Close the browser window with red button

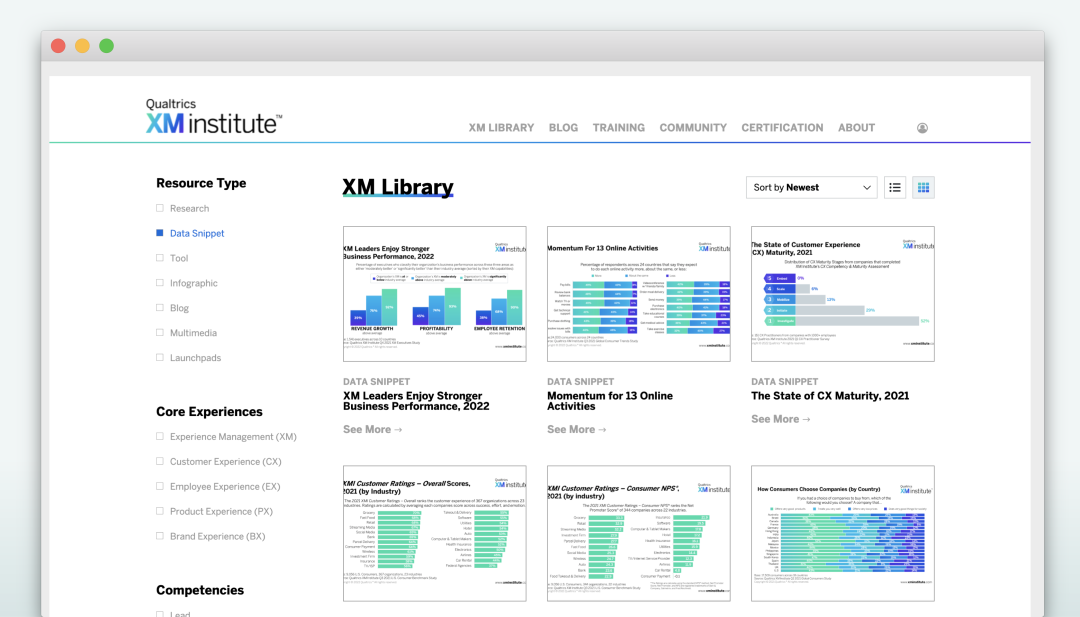59,46
